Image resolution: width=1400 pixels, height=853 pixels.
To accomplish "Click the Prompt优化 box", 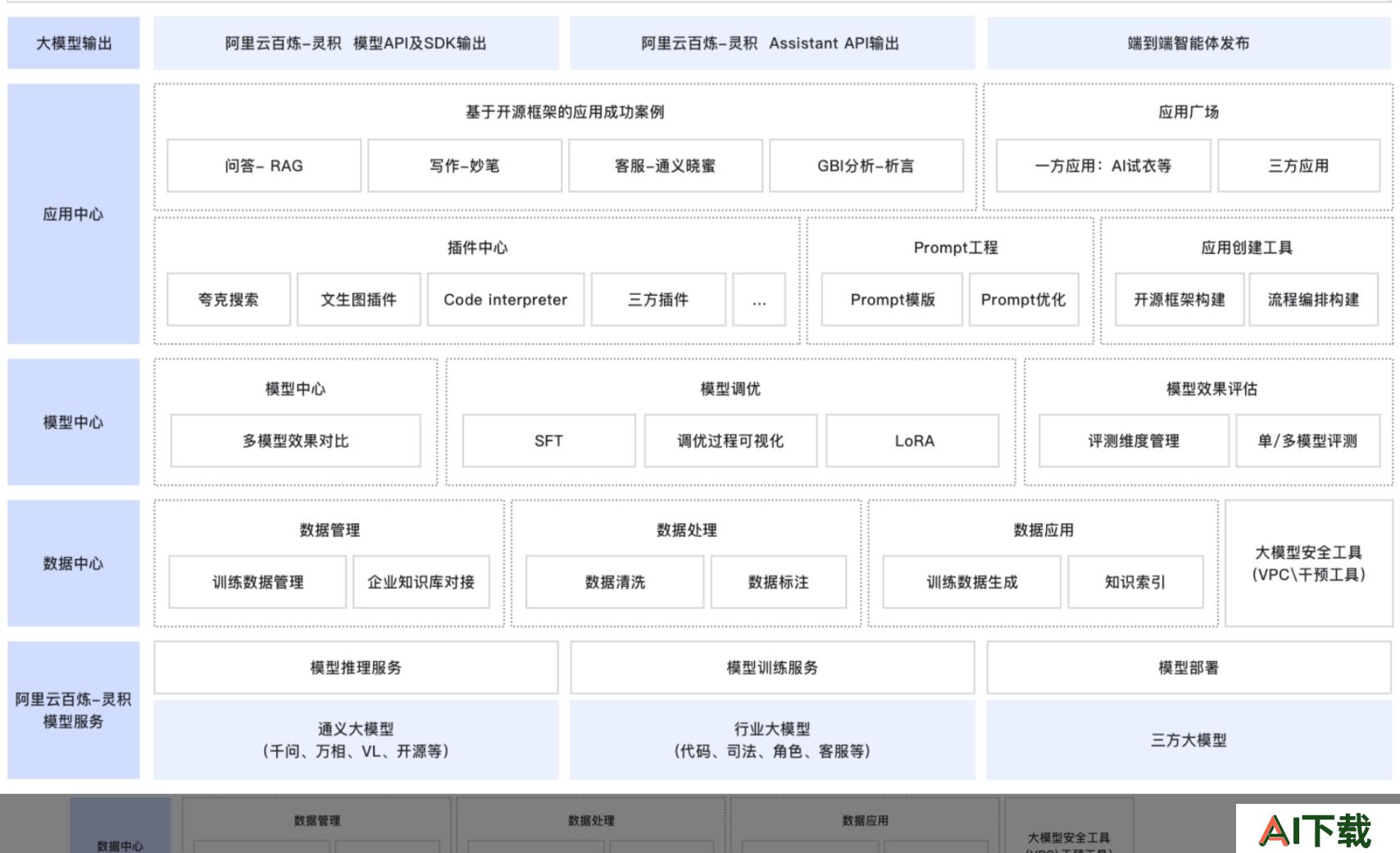I will (x=1024, y=300).
